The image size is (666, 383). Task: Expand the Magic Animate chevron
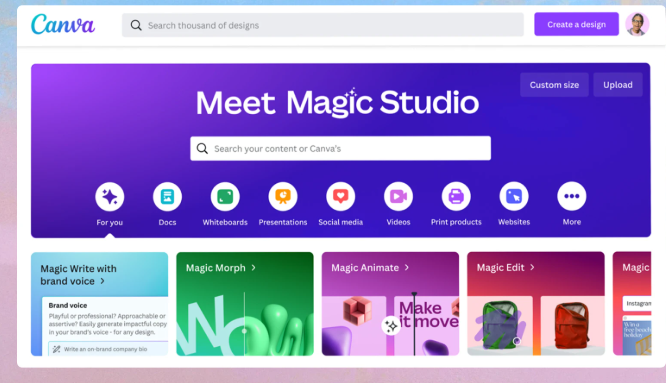click(x=406, y=268)
